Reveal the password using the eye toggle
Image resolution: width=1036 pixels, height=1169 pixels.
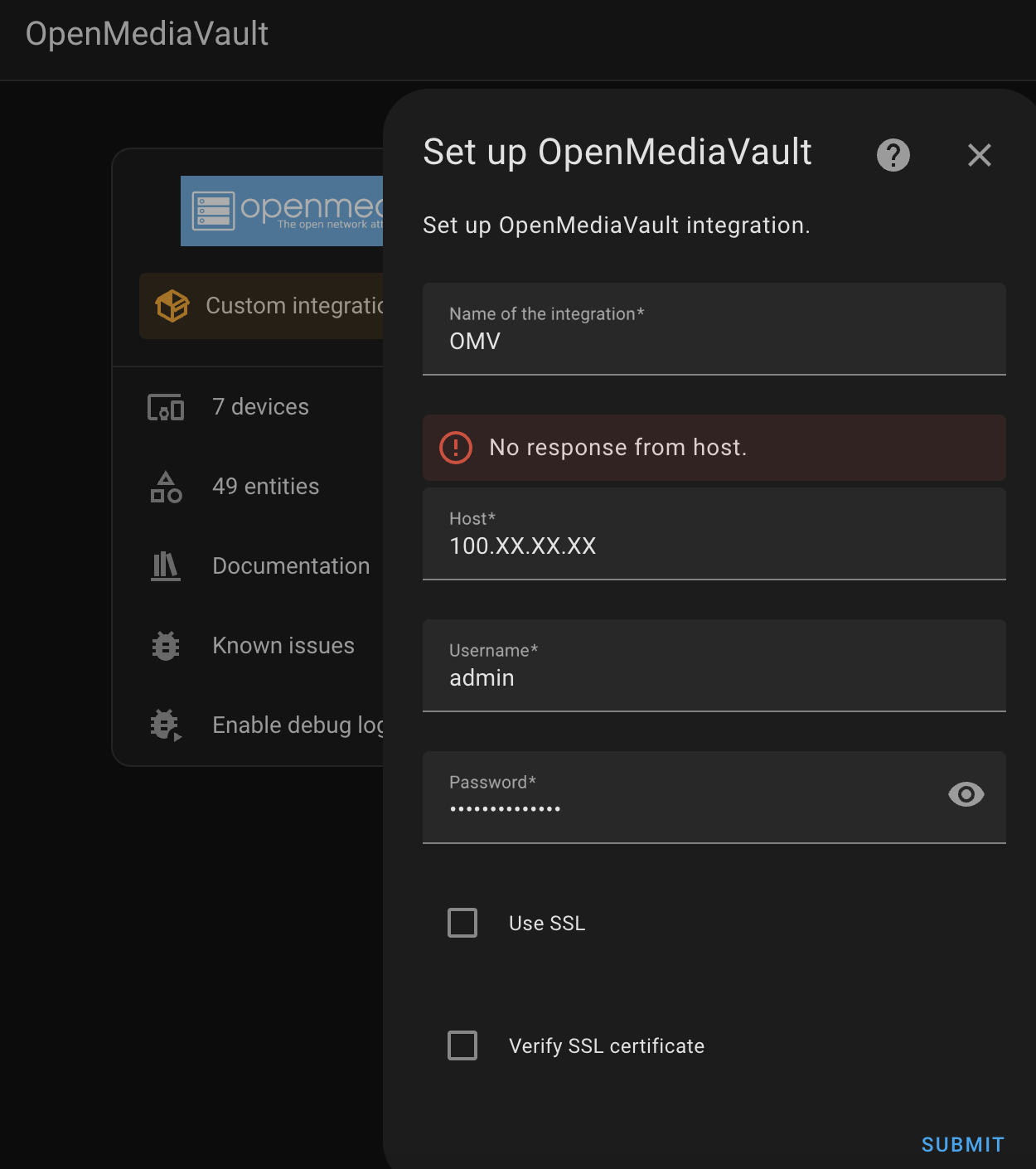point(966,795)
